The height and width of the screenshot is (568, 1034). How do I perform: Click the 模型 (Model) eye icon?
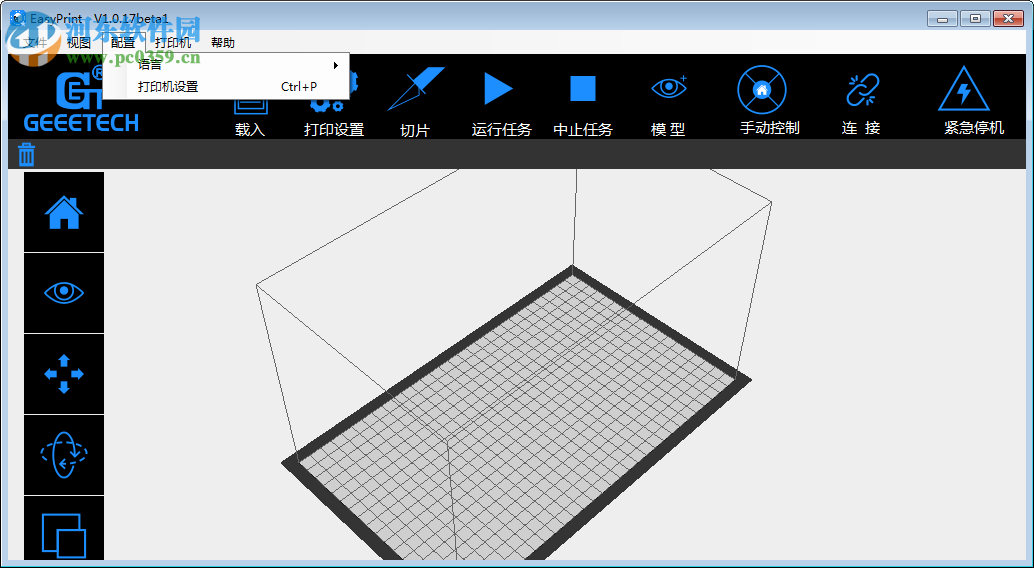[669, 88]
